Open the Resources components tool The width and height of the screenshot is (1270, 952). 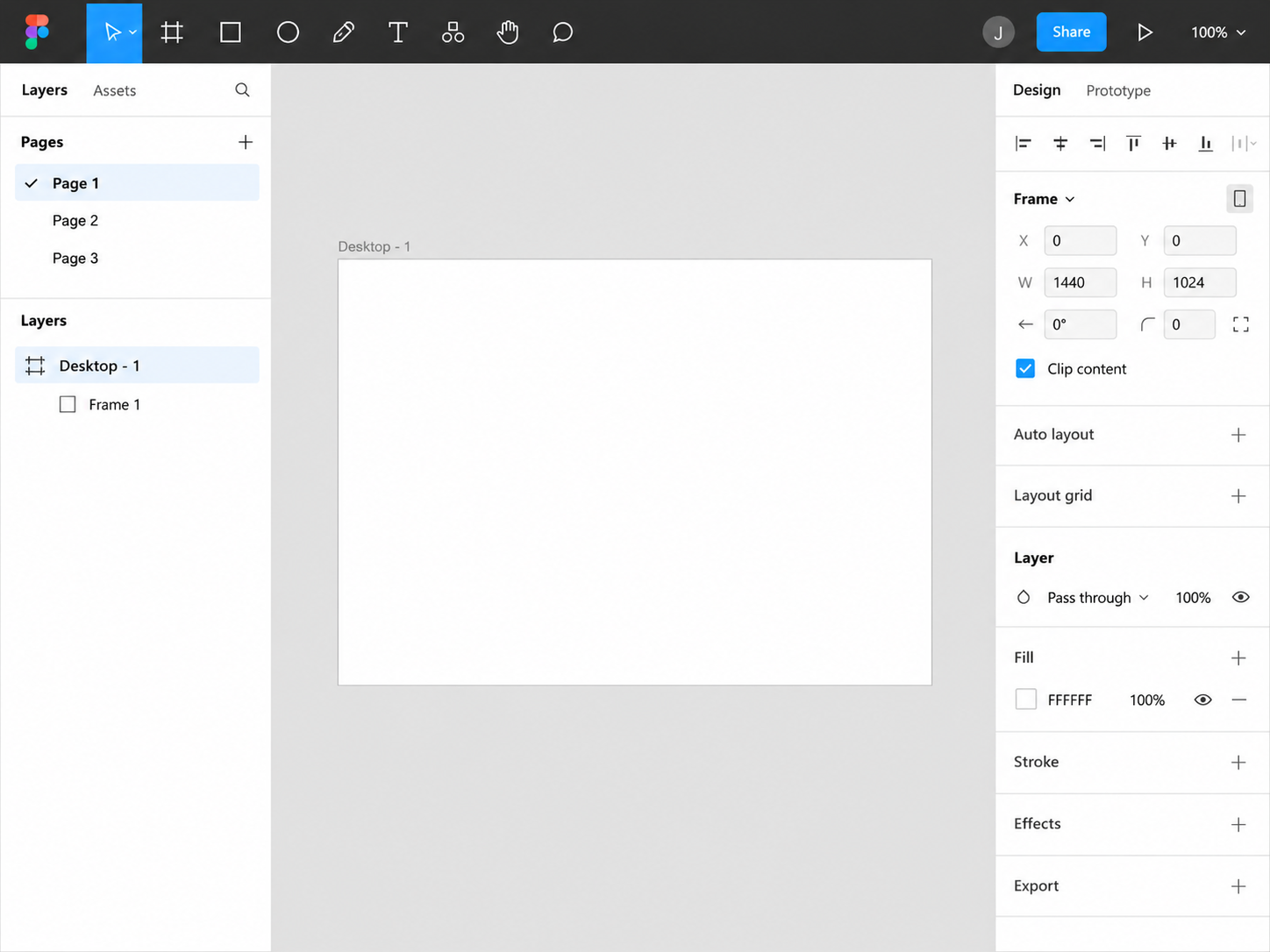click(x=453, y=32)
